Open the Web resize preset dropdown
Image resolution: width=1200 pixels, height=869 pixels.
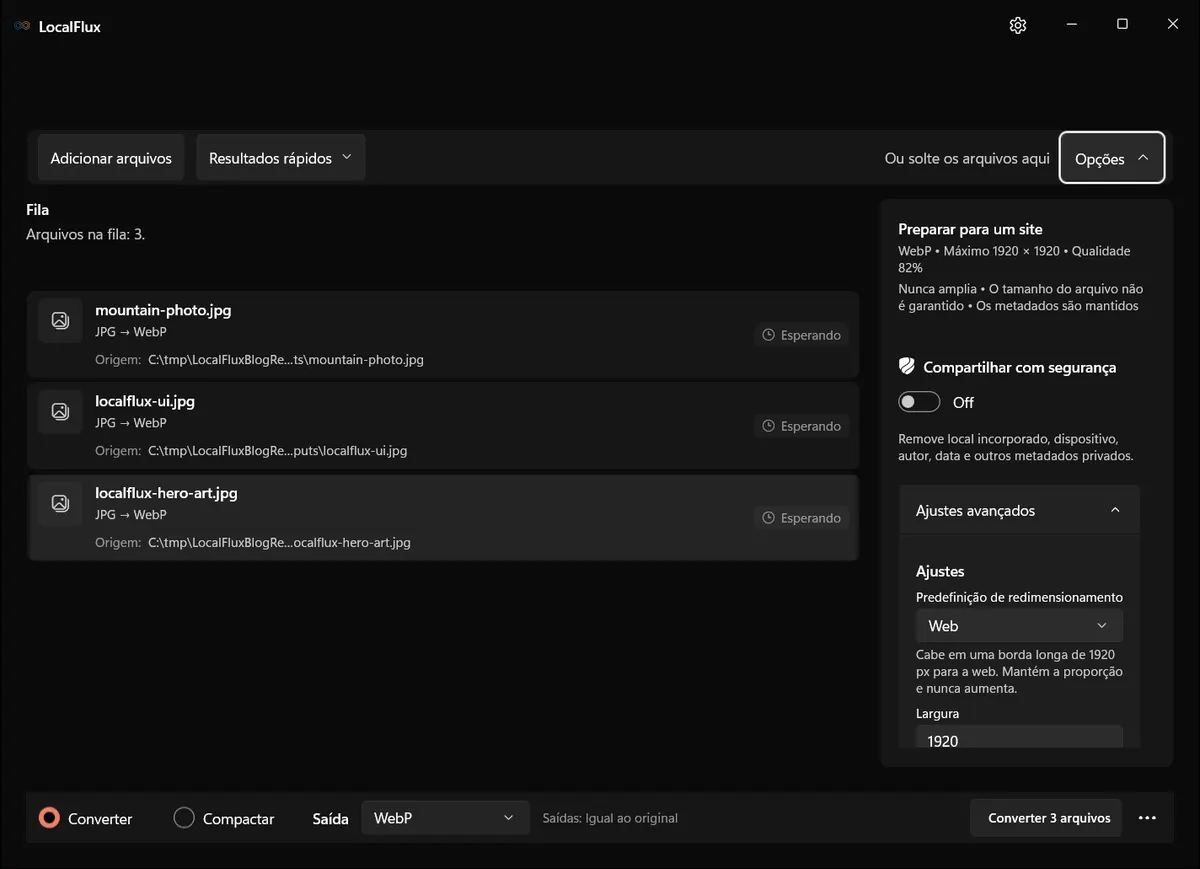point(1019,626)
